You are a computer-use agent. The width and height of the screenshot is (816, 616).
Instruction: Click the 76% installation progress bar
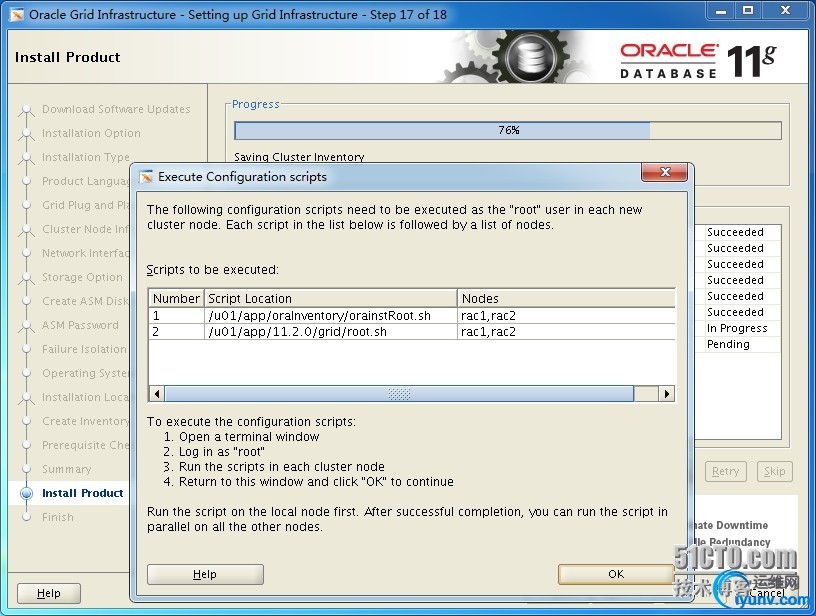[508, 130]
